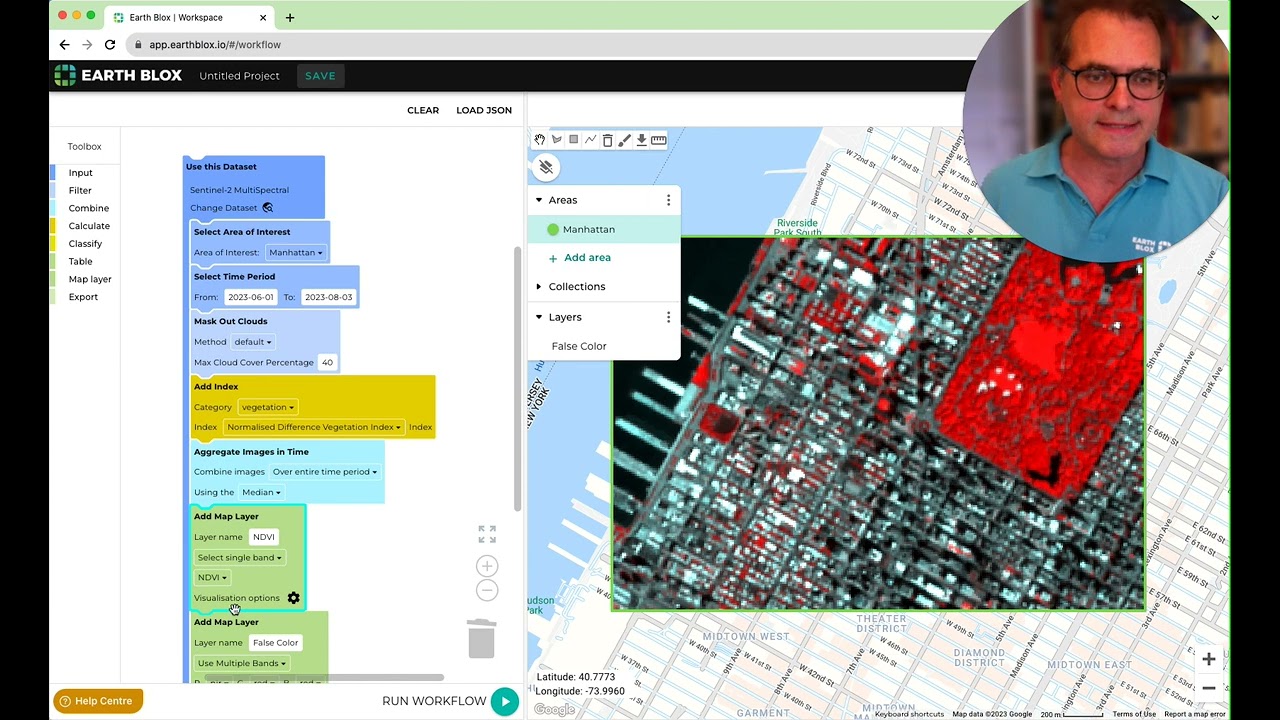Open the Over entire time period dropdown
The height and width of the screenshot is (720, 1280).
pos(324,472)
